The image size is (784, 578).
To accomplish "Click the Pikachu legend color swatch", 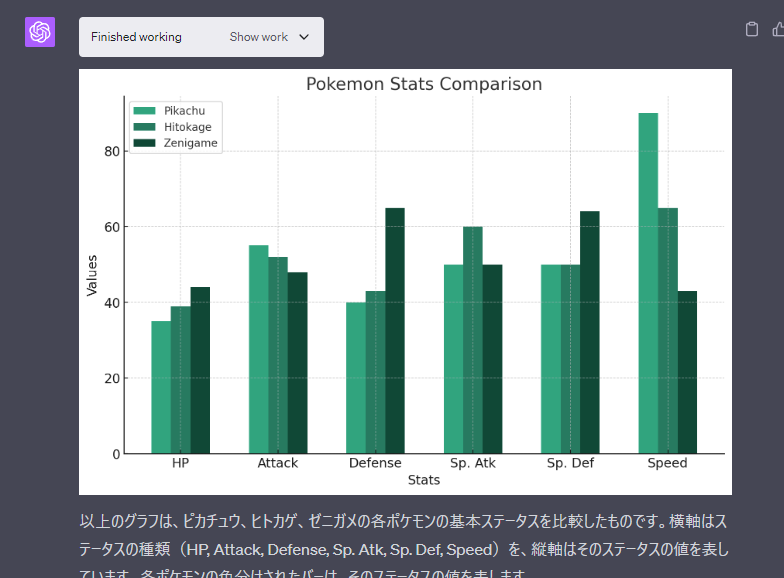I will 144,110.
